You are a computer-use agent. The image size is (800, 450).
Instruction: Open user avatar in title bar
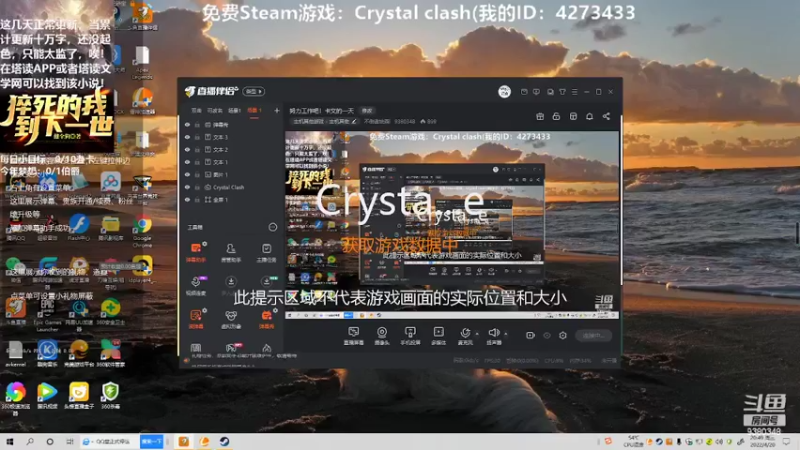pos(504,91)
